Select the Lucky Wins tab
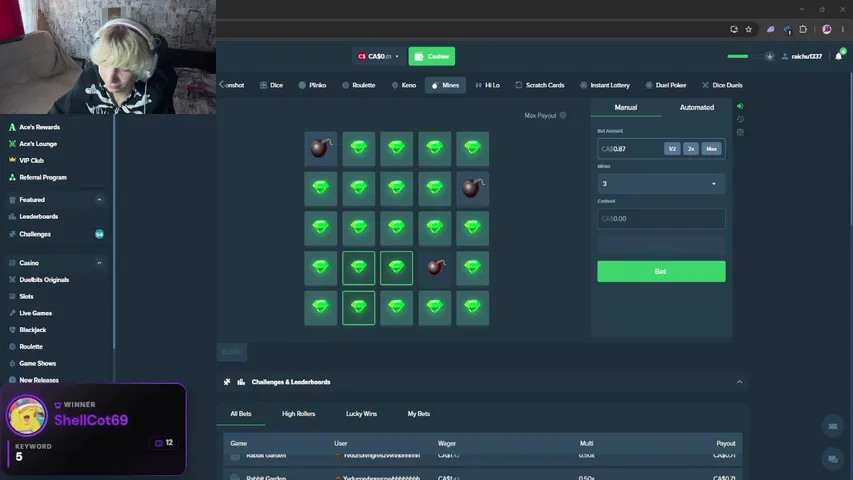Image resolution: width=853 pixels, height=480 pixels. 361,414
